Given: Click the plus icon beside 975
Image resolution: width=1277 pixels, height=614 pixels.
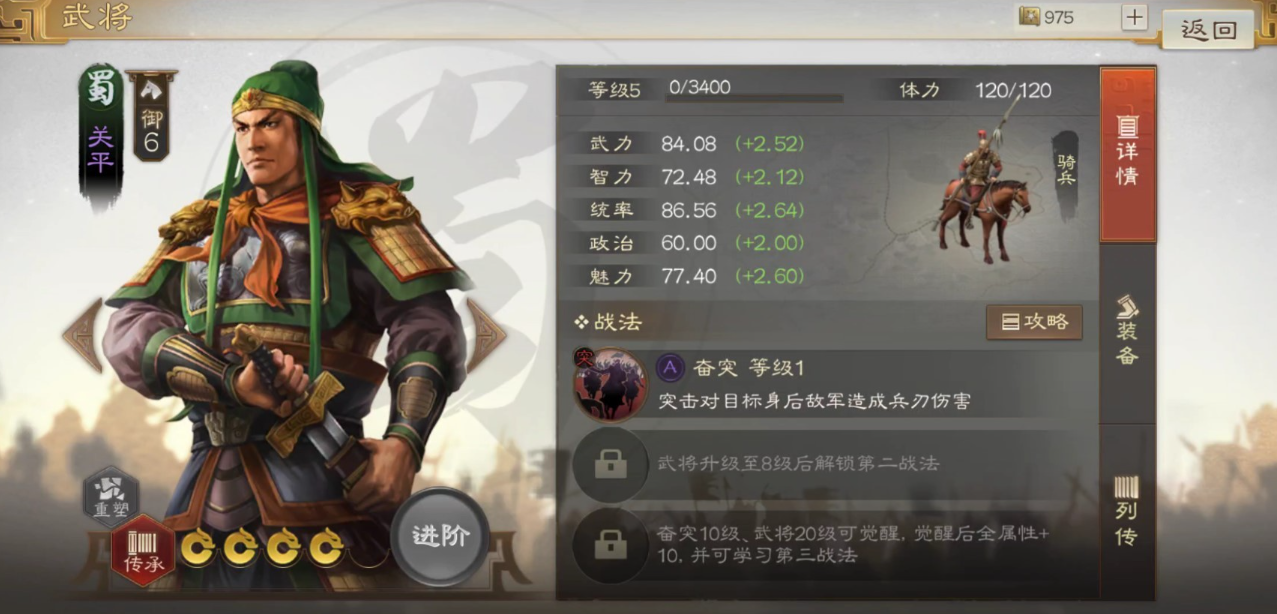Looking at the screenshot, I should tap(1134, 17).
